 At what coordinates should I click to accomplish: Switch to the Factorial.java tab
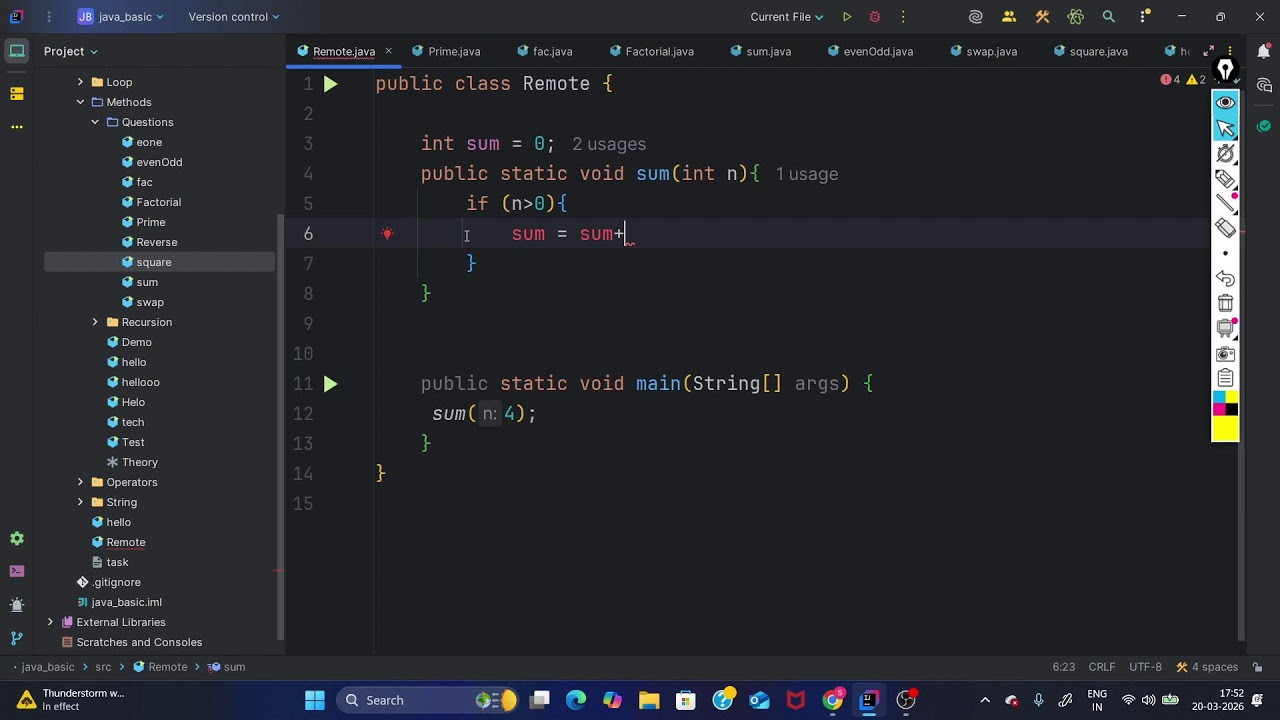point(651,51)
